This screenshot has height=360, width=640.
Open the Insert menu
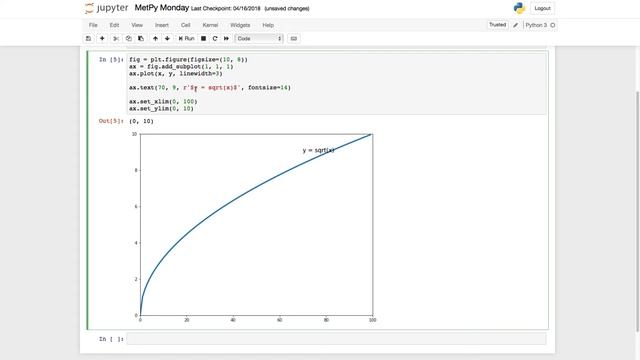point(162,25)
